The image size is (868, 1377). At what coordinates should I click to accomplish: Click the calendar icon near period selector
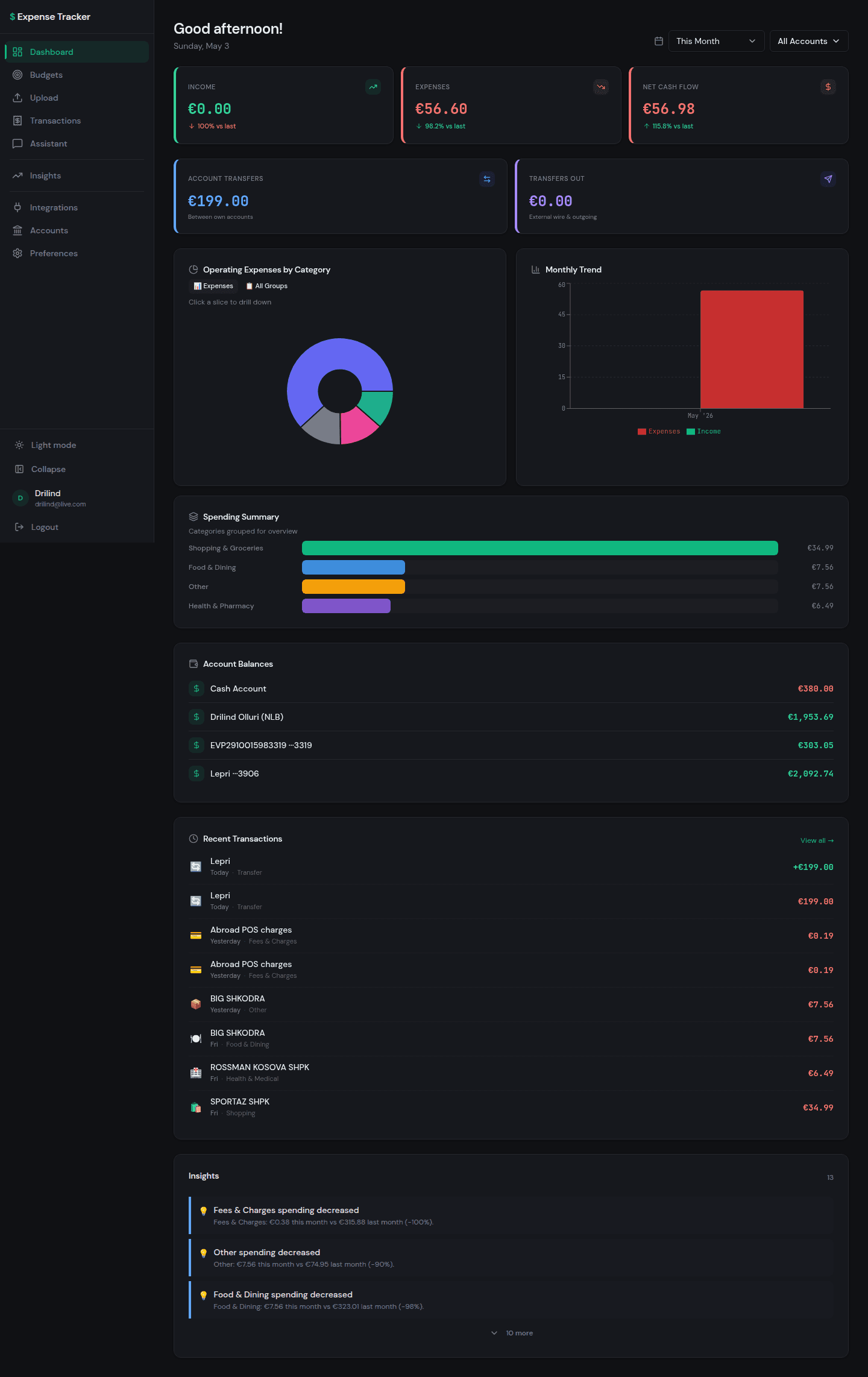tap(659, 41)
